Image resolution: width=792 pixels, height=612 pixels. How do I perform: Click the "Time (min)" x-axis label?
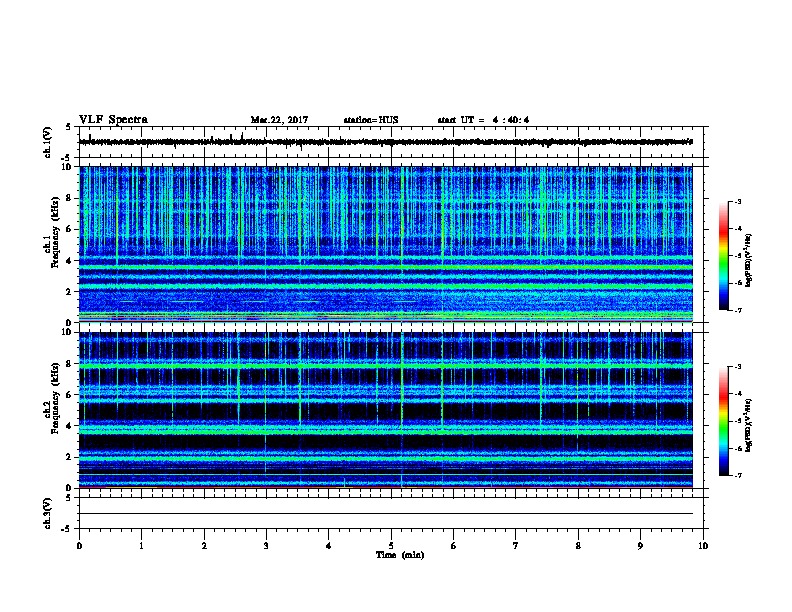click(x=400, y=555)
